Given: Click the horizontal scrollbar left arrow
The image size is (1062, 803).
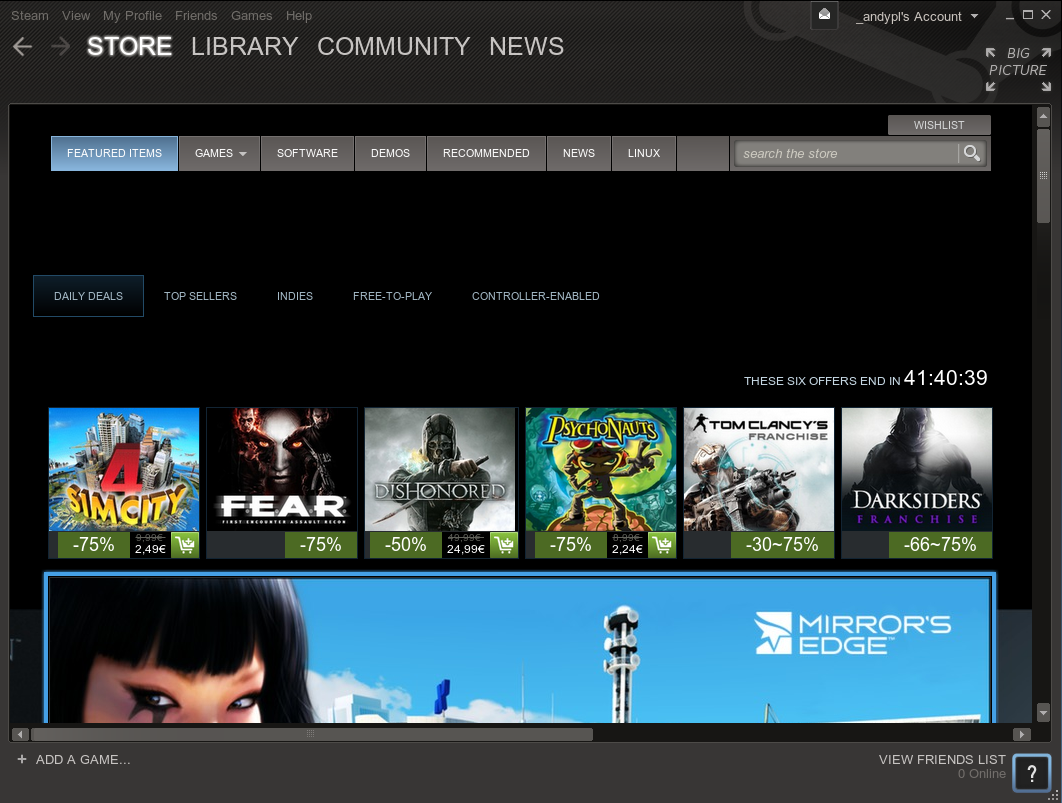Looking at the screenshot, I should (x=20, y=734).
